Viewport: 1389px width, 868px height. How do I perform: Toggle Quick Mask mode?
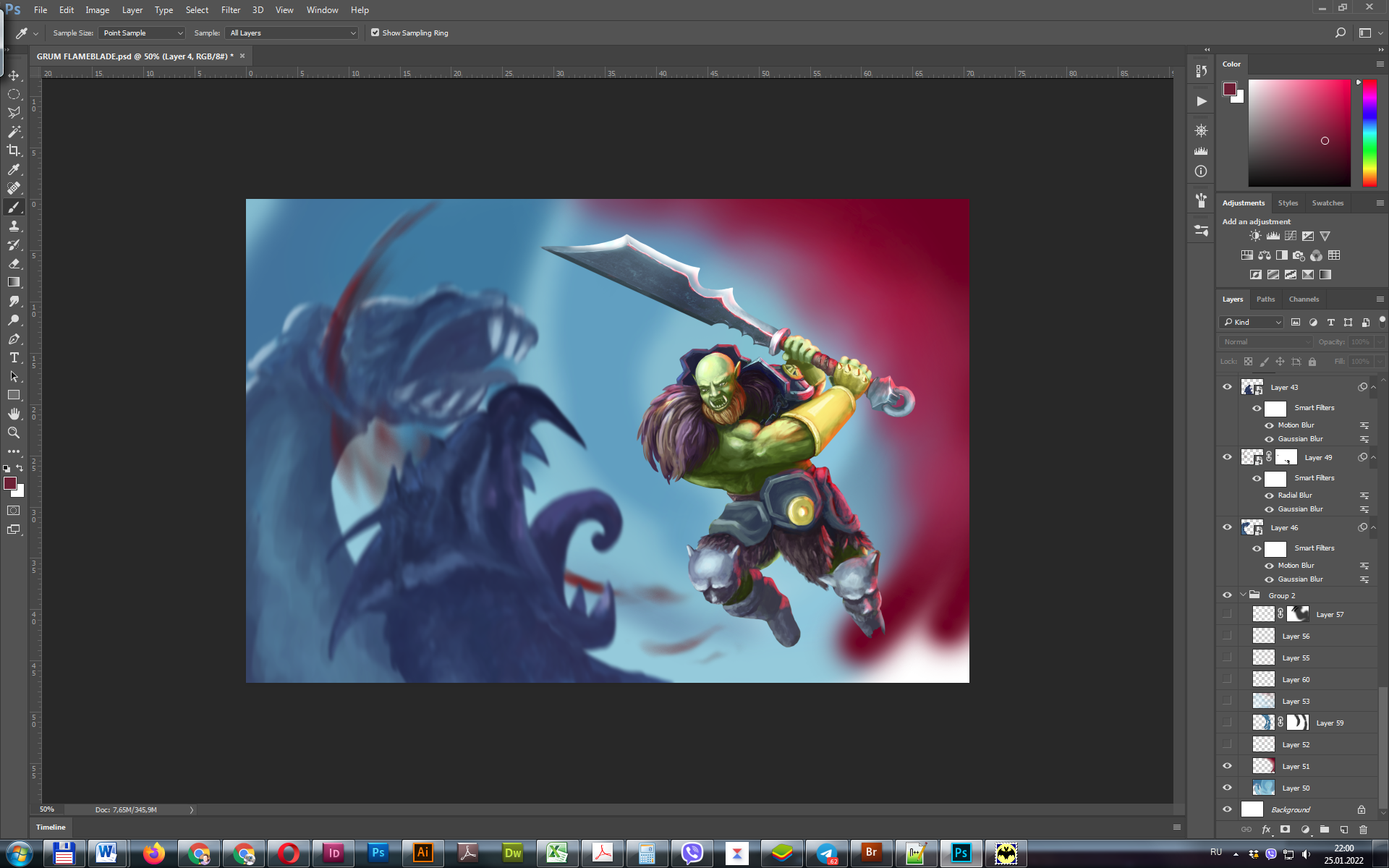[14, 511]
